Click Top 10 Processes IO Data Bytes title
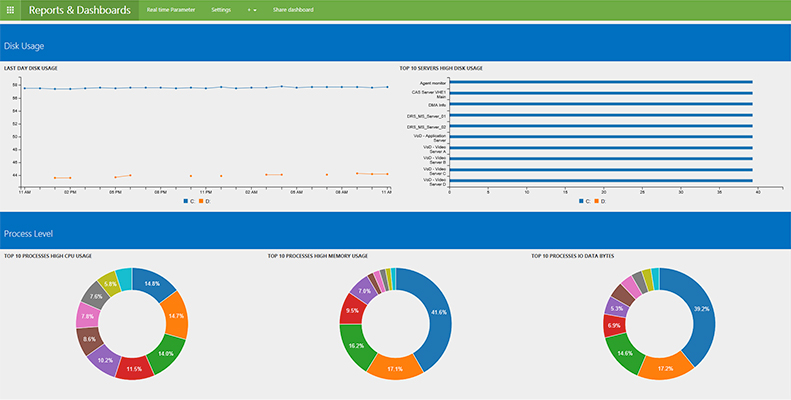The height and width of the screenshot is (400, 791). click(x=573, y=256)
